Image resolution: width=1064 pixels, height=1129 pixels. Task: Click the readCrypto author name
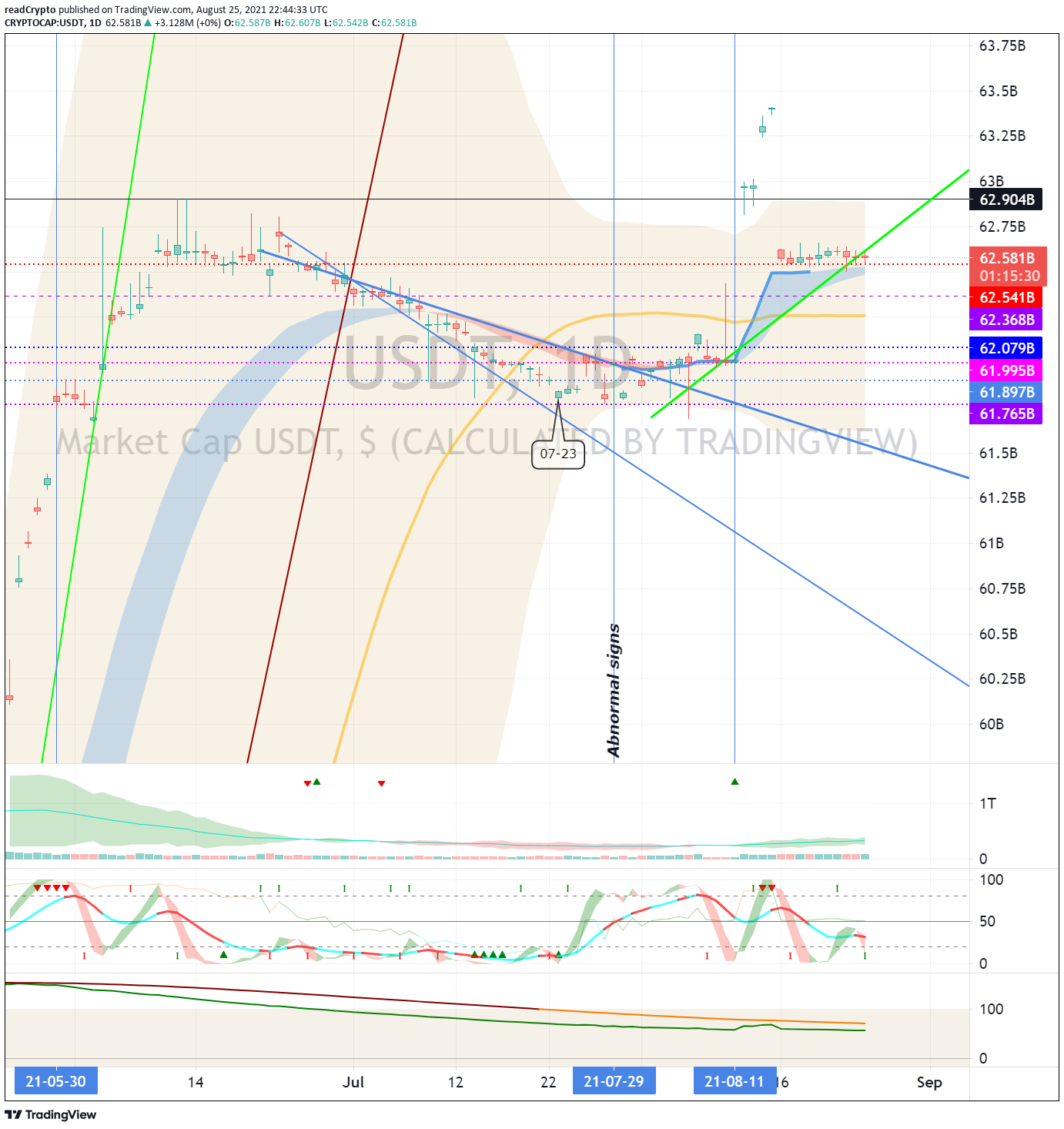coord(30,10)
